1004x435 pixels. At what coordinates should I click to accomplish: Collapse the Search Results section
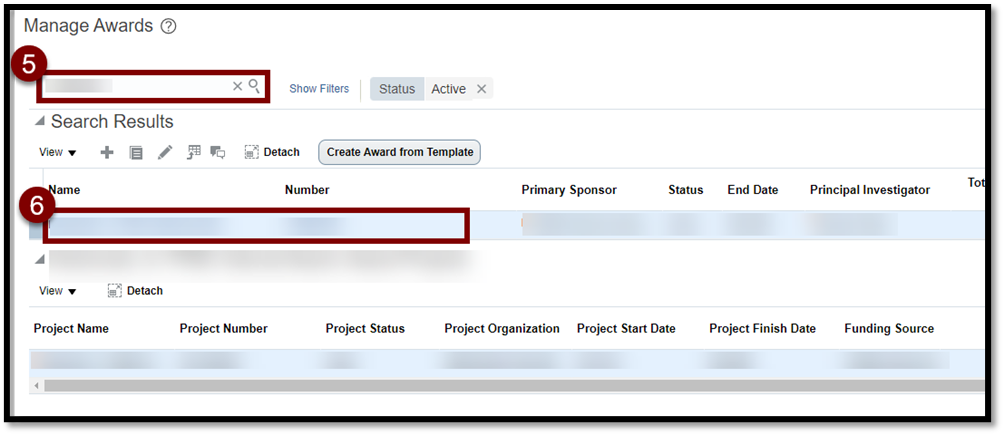pos(40,122)
